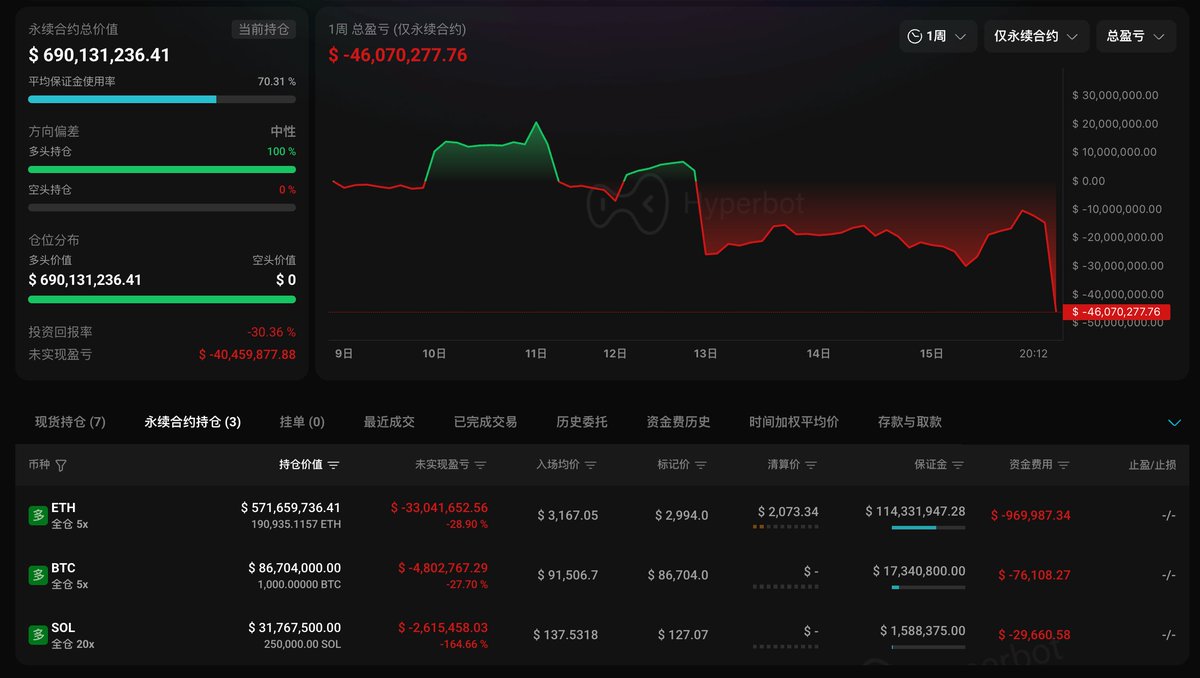Switch to 现货持仓 (7) tab
The width and height of the screenshot is (1200, 678).
70,422
